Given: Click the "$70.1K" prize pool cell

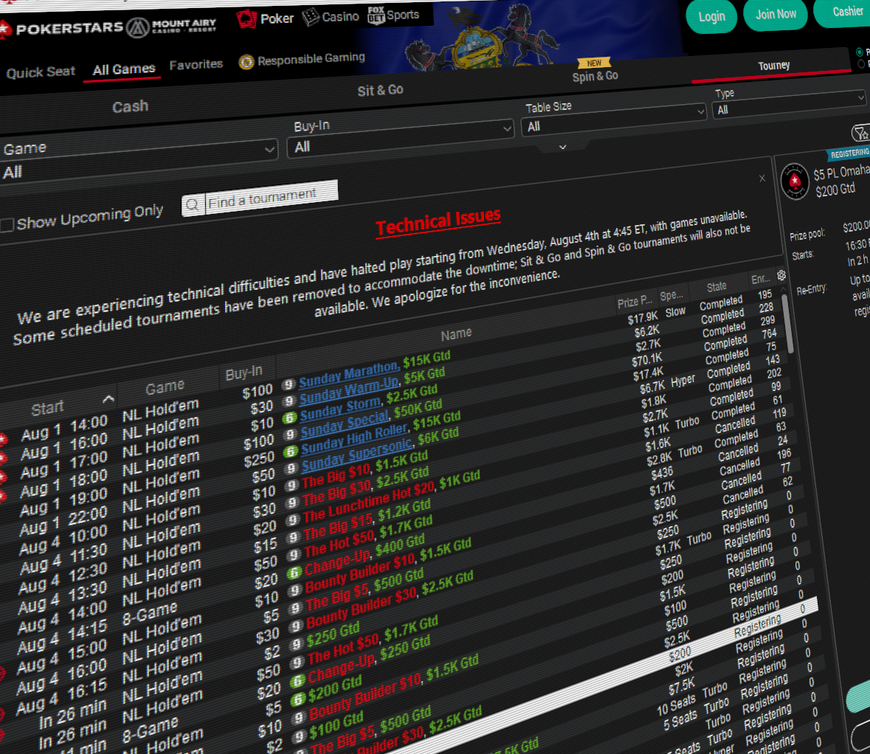Looking at the screenshot, I should (x=647, y=360).
